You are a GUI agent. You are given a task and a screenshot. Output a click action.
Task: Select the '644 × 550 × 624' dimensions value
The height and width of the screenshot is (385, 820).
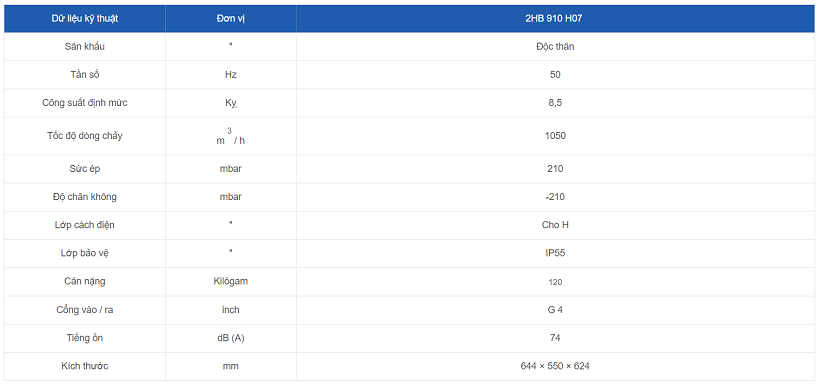(x=555, y=366)
